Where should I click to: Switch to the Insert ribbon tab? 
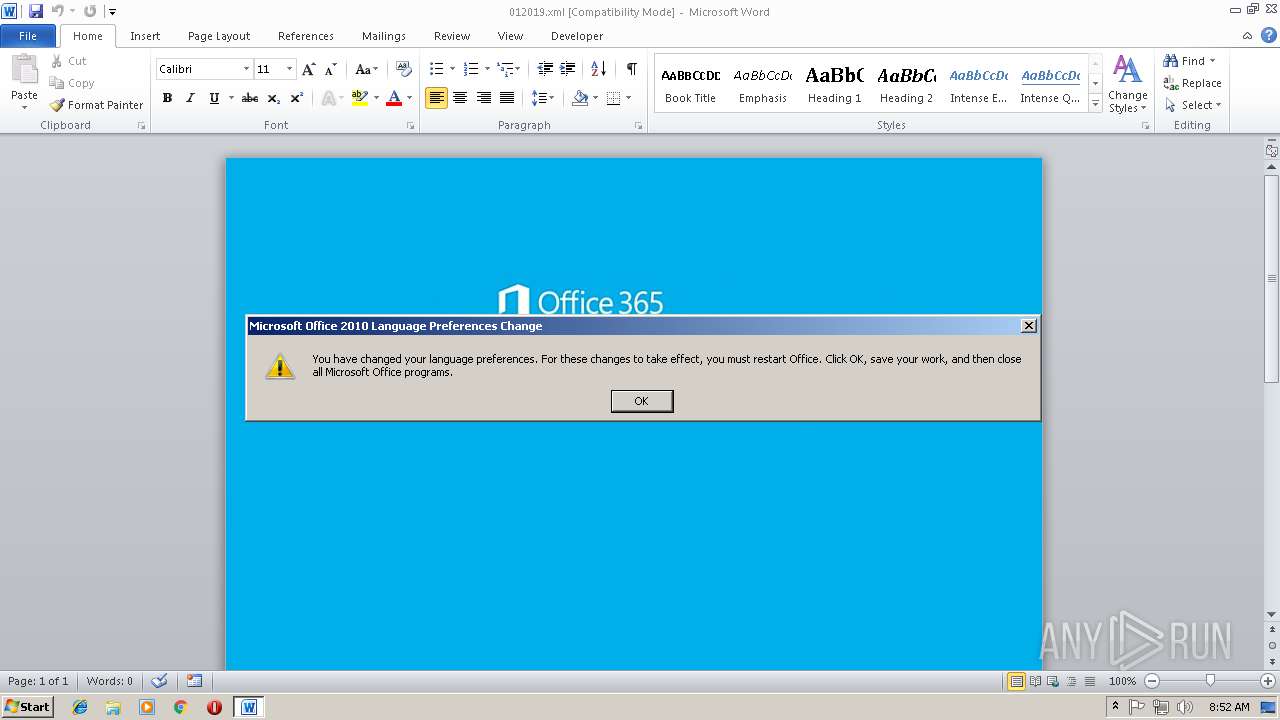click(x=145, y=36)
